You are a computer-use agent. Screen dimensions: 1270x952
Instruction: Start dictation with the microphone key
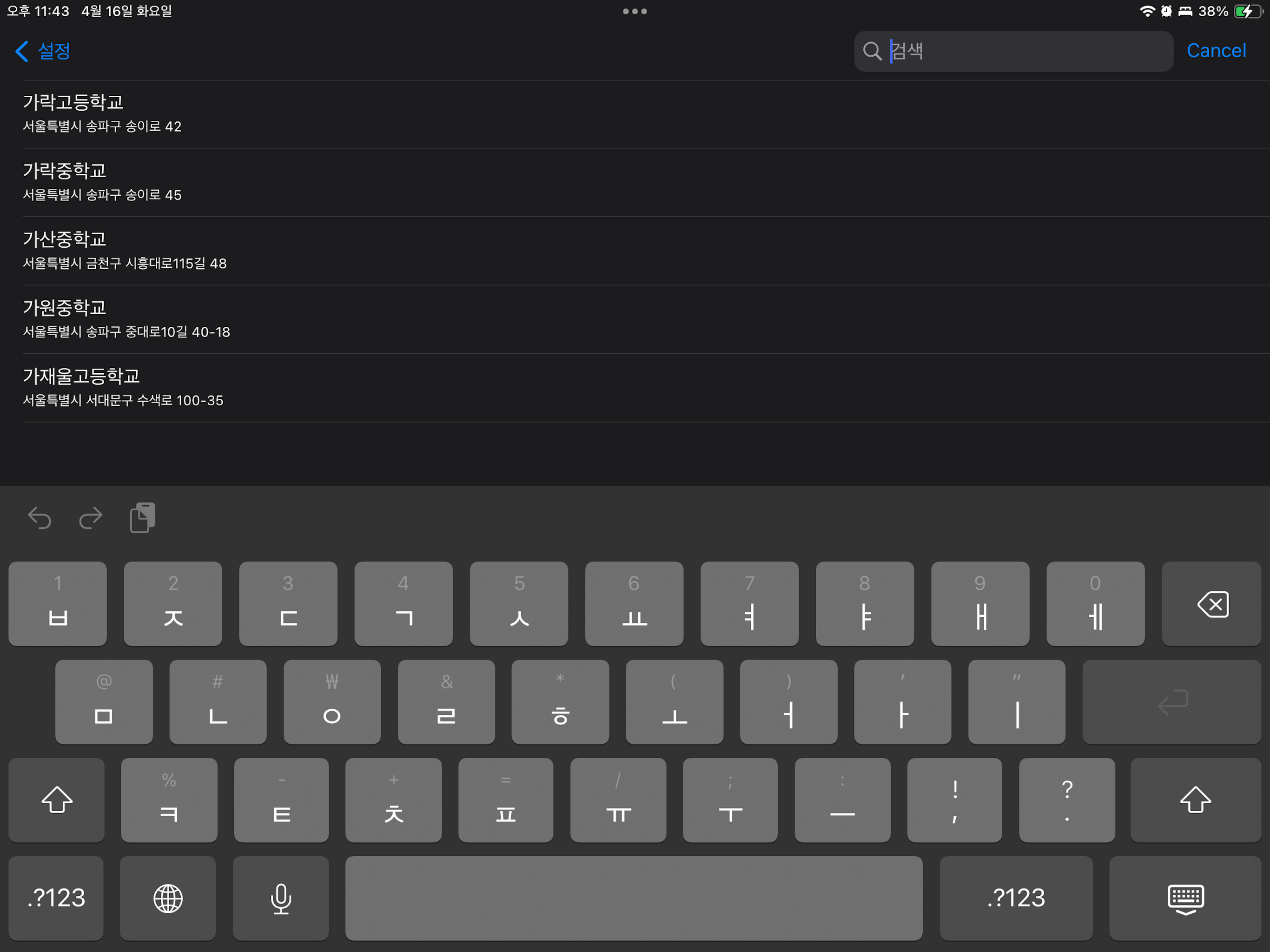pos(281,898)
